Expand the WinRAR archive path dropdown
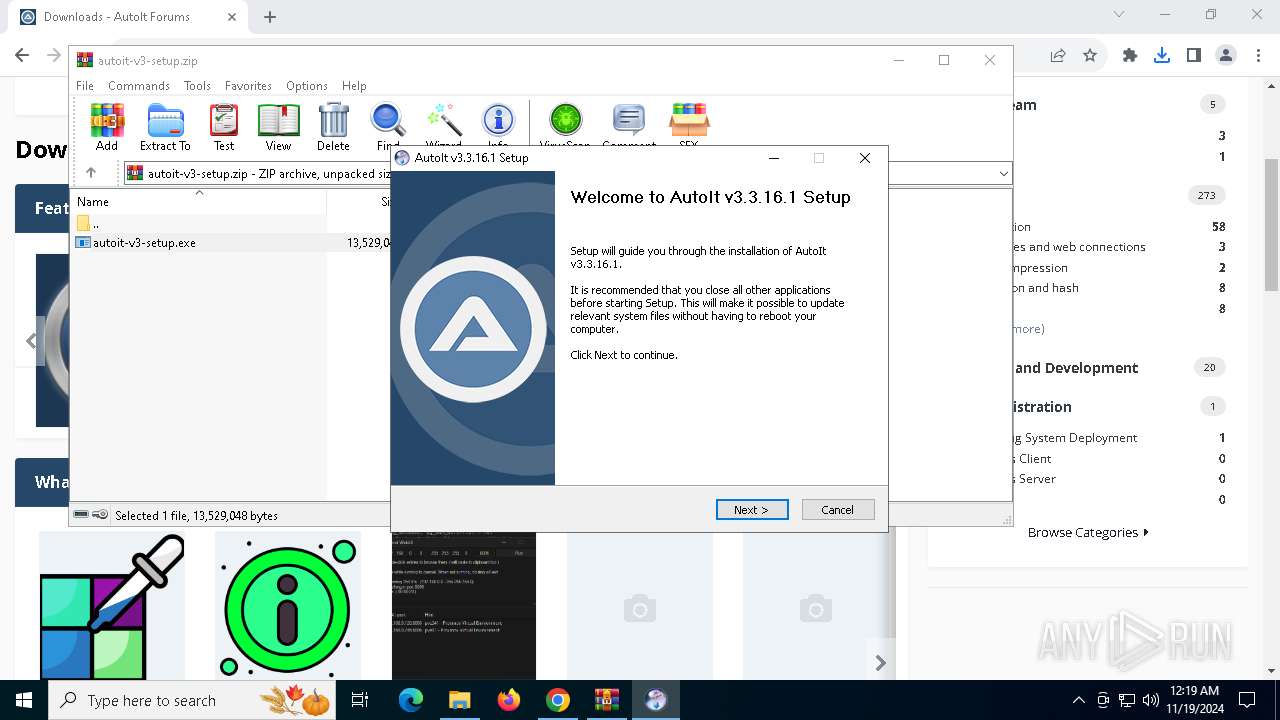Screen dimensions: 1280x720 pyautogui.click(x=1004, y=173)
